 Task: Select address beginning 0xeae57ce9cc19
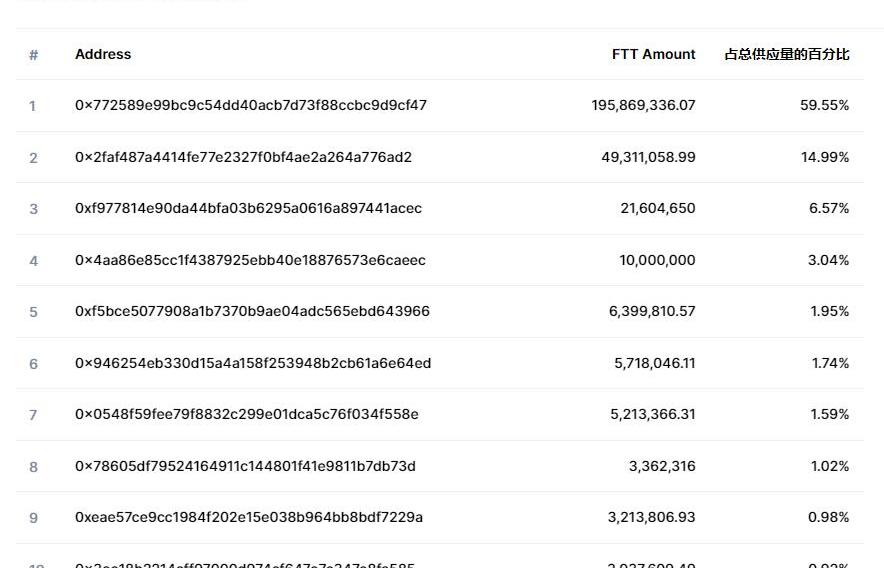(x=249, y=517)
